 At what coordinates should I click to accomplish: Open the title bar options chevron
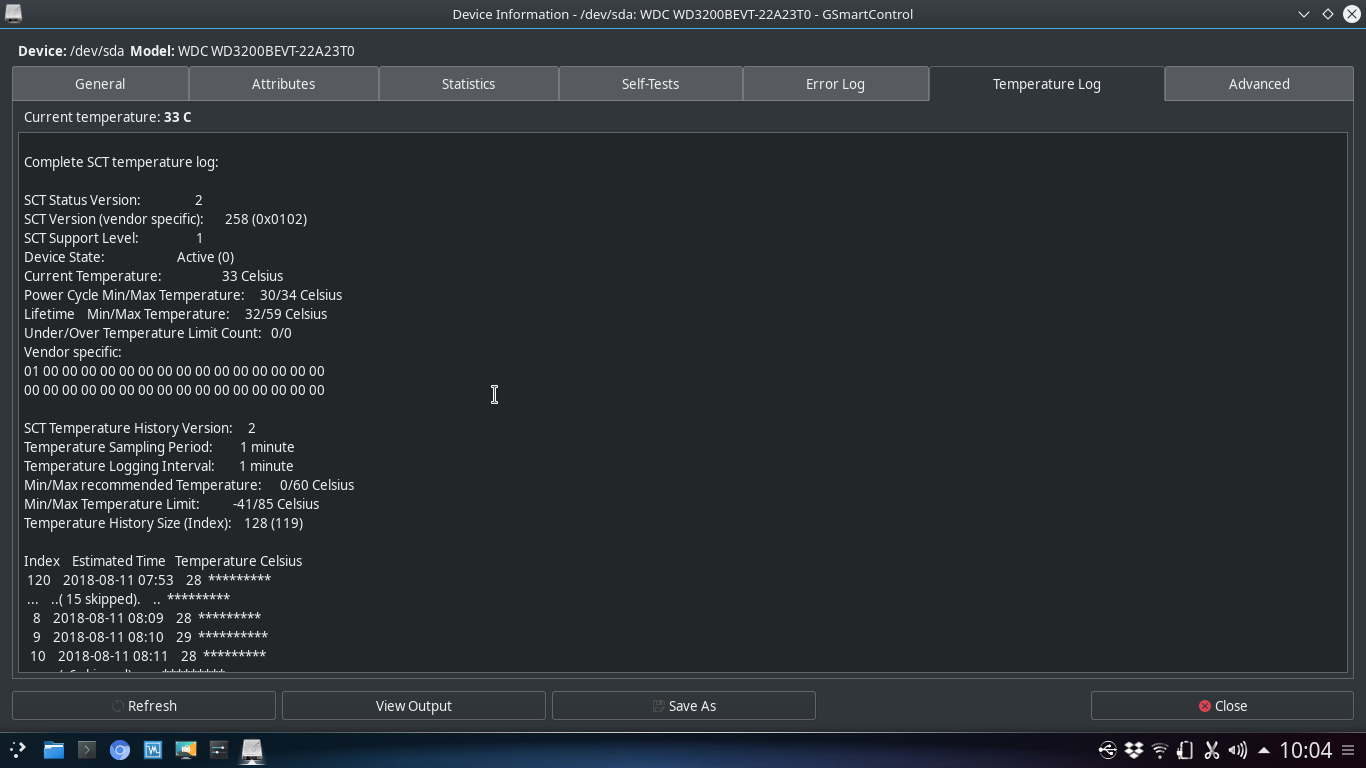[1303, 14]
